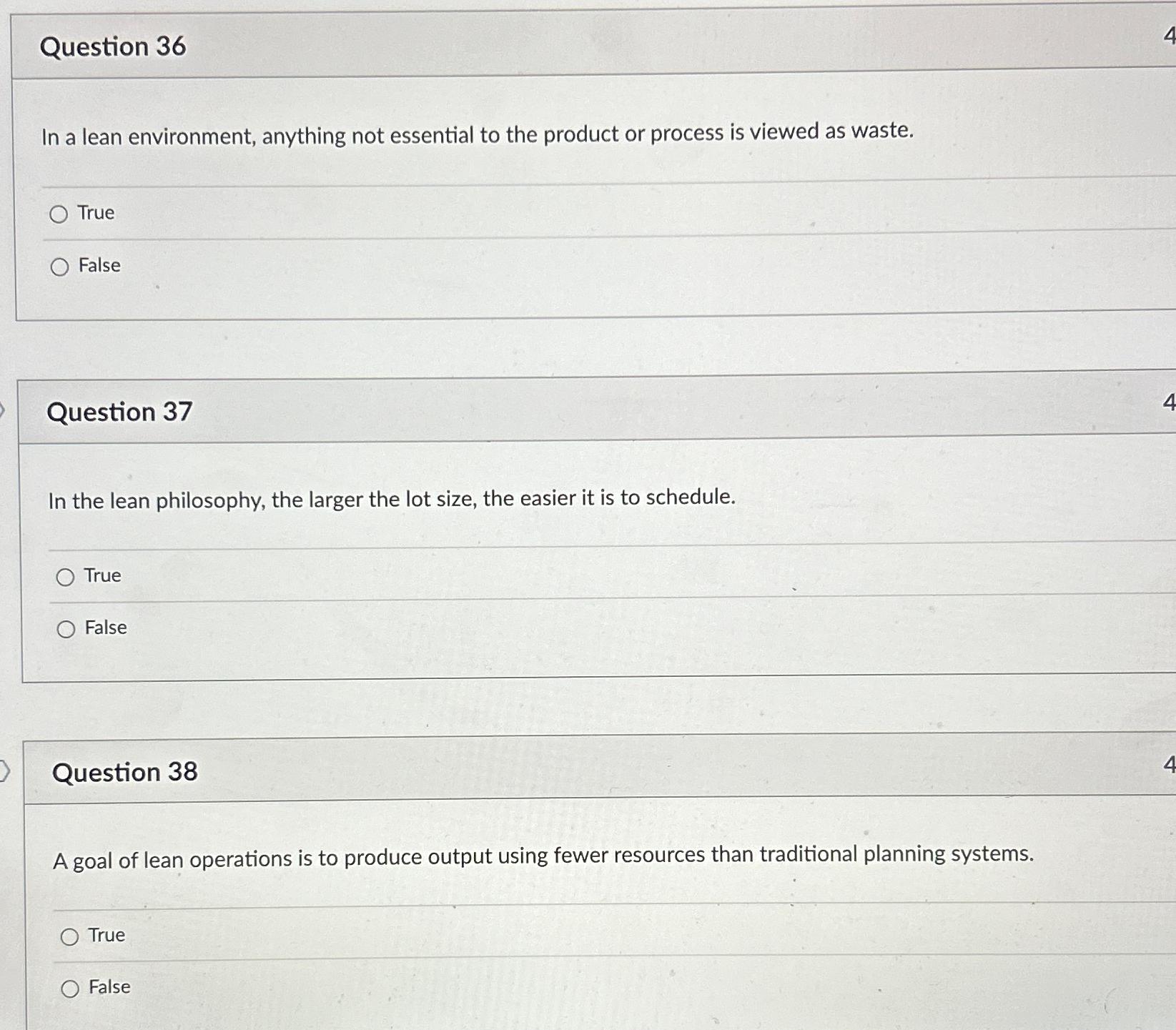Select True for Question 38
This screenshot has width=1176, height=1030.
(71, 935)
